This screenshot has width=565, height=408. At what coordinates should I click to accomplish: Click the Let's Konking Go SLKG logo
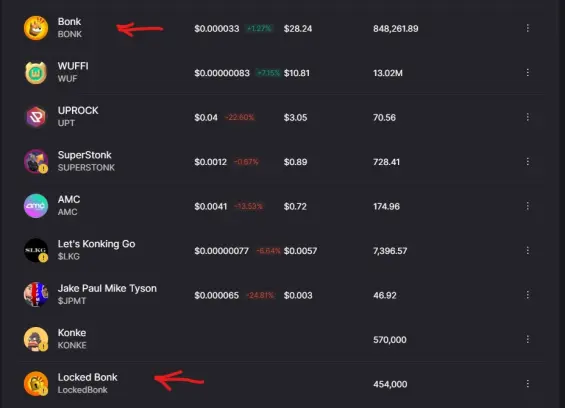pos(36,250)
